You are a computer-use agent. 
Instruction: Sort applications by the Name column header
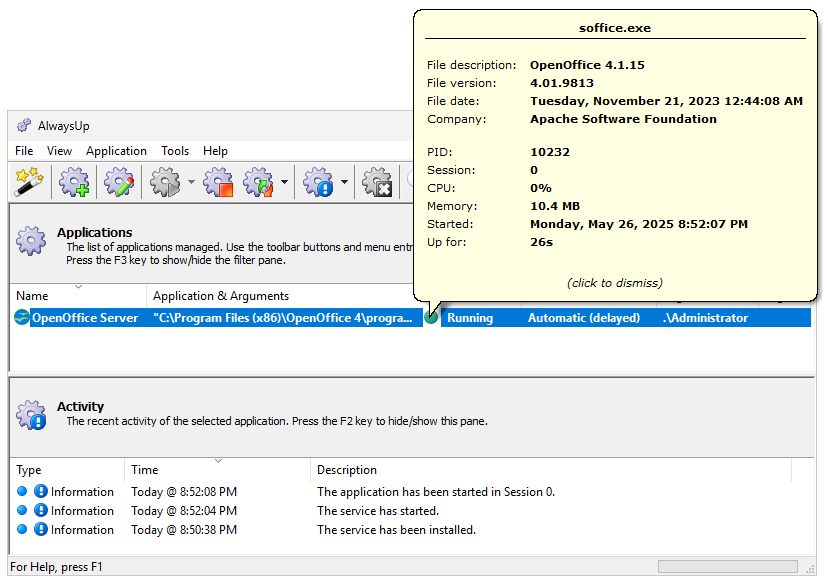[x=78, y=296]
